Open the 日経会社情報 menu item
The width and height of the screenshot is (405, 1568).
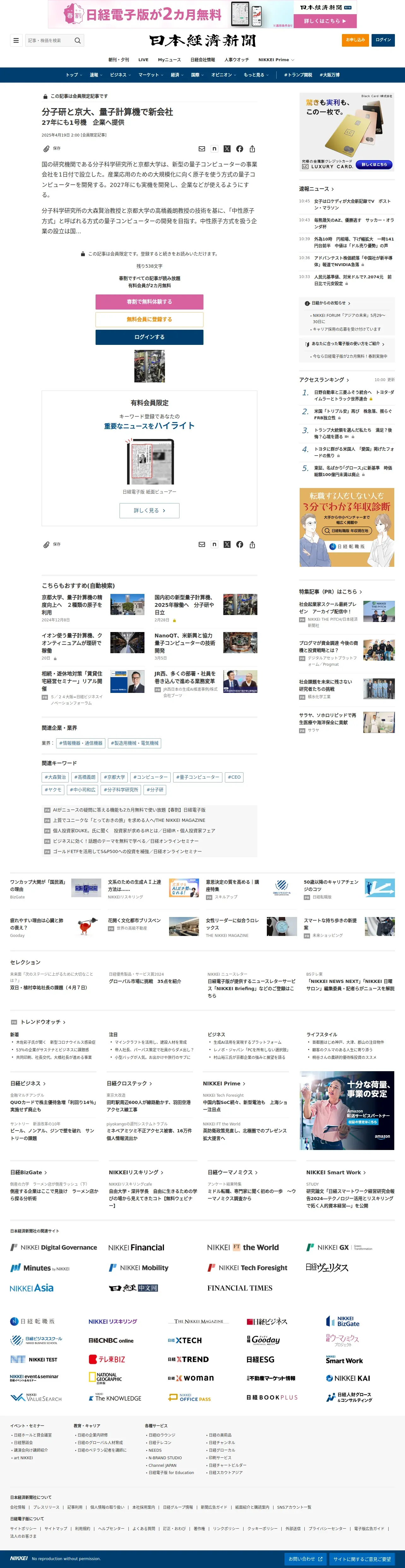click(x=202, y=60)
